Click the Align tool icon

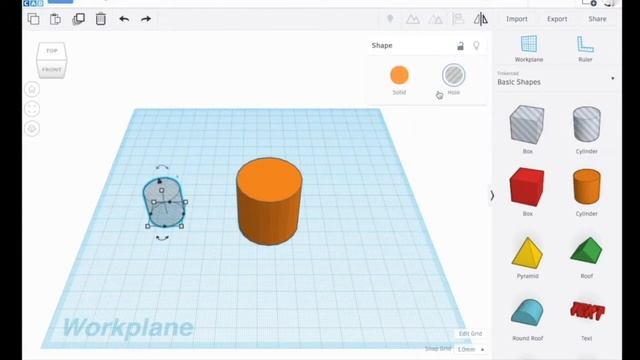458,19
